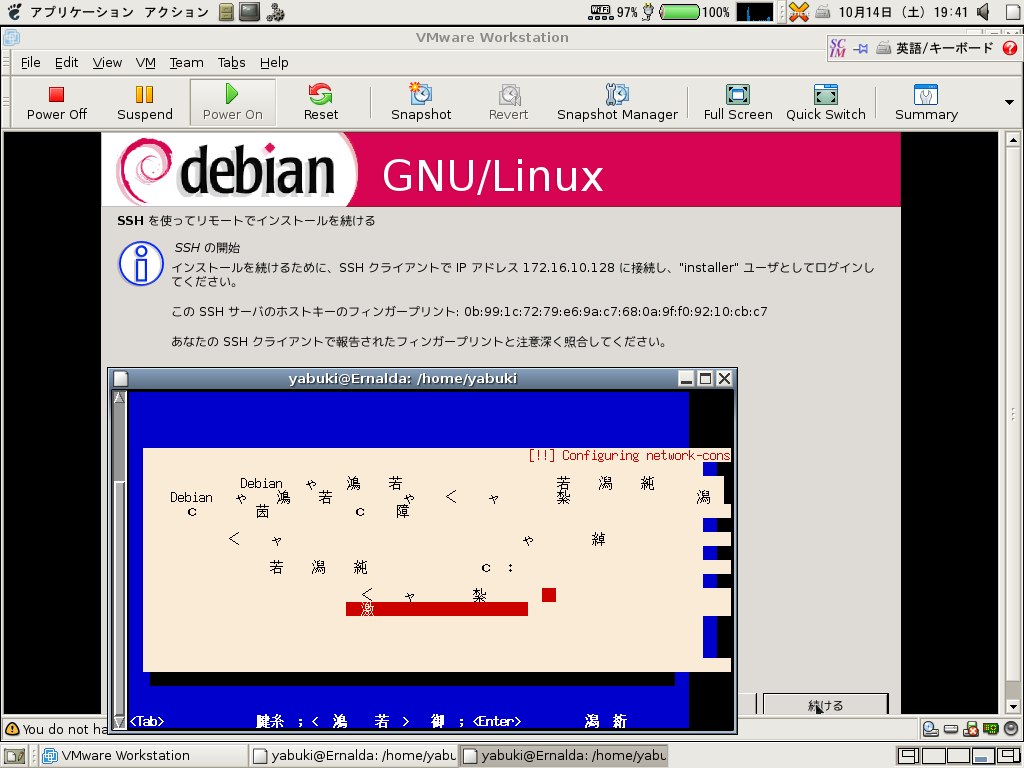Click the SCIM red help icon
This screenshot has width=1024, height=768.
tap(1010, 48)
